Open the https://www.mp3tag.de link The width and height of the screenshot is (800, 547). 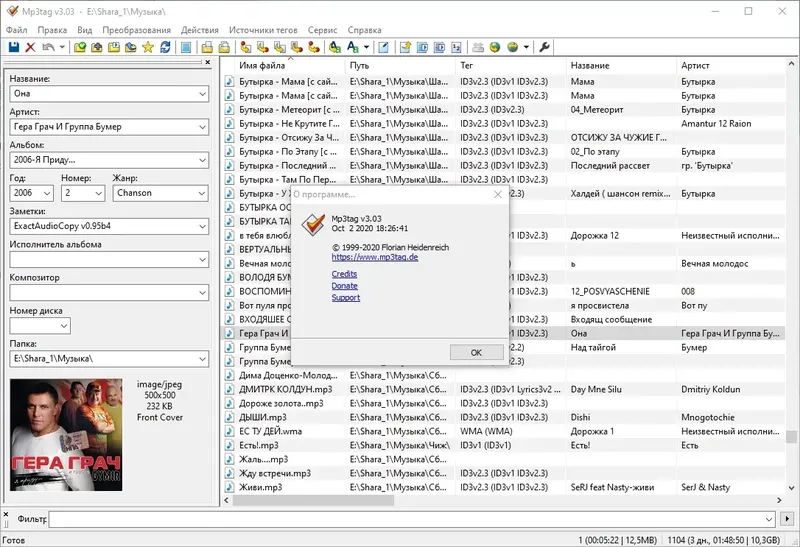pyautogui.click(x=375, y=257)
